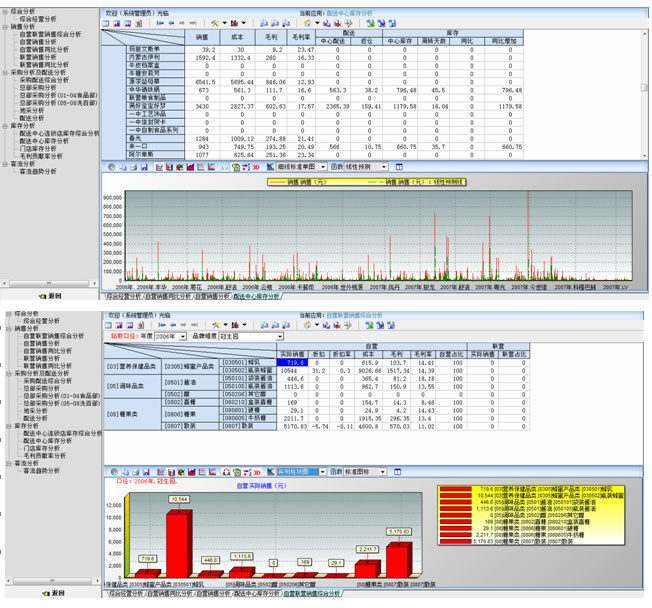Collapse the 销售分析 tree node in upper sidebar
The height and width of the screenshot is (608, 652).
pos(6,25)
